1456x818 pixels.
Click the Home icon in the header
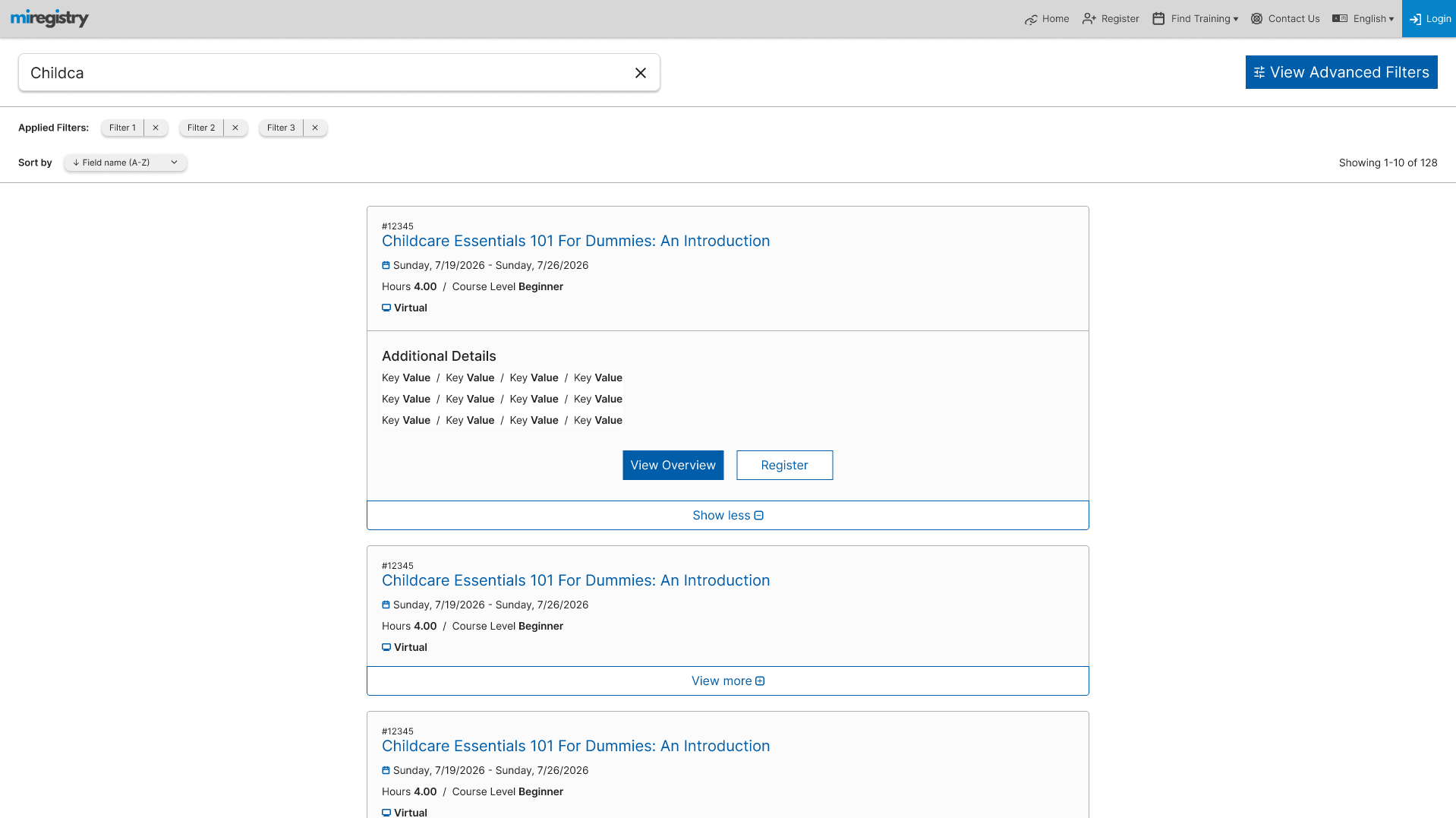point(1032,18)
